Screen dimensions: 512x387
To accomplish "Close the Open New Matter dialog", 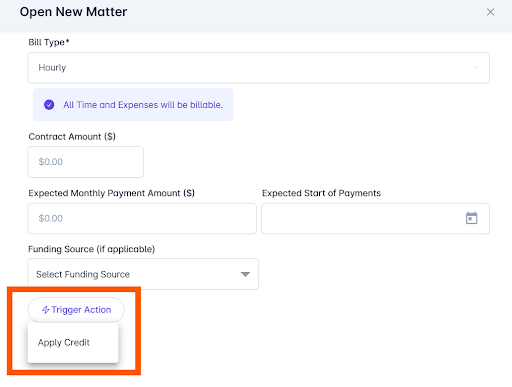I will tap(490, 12).
